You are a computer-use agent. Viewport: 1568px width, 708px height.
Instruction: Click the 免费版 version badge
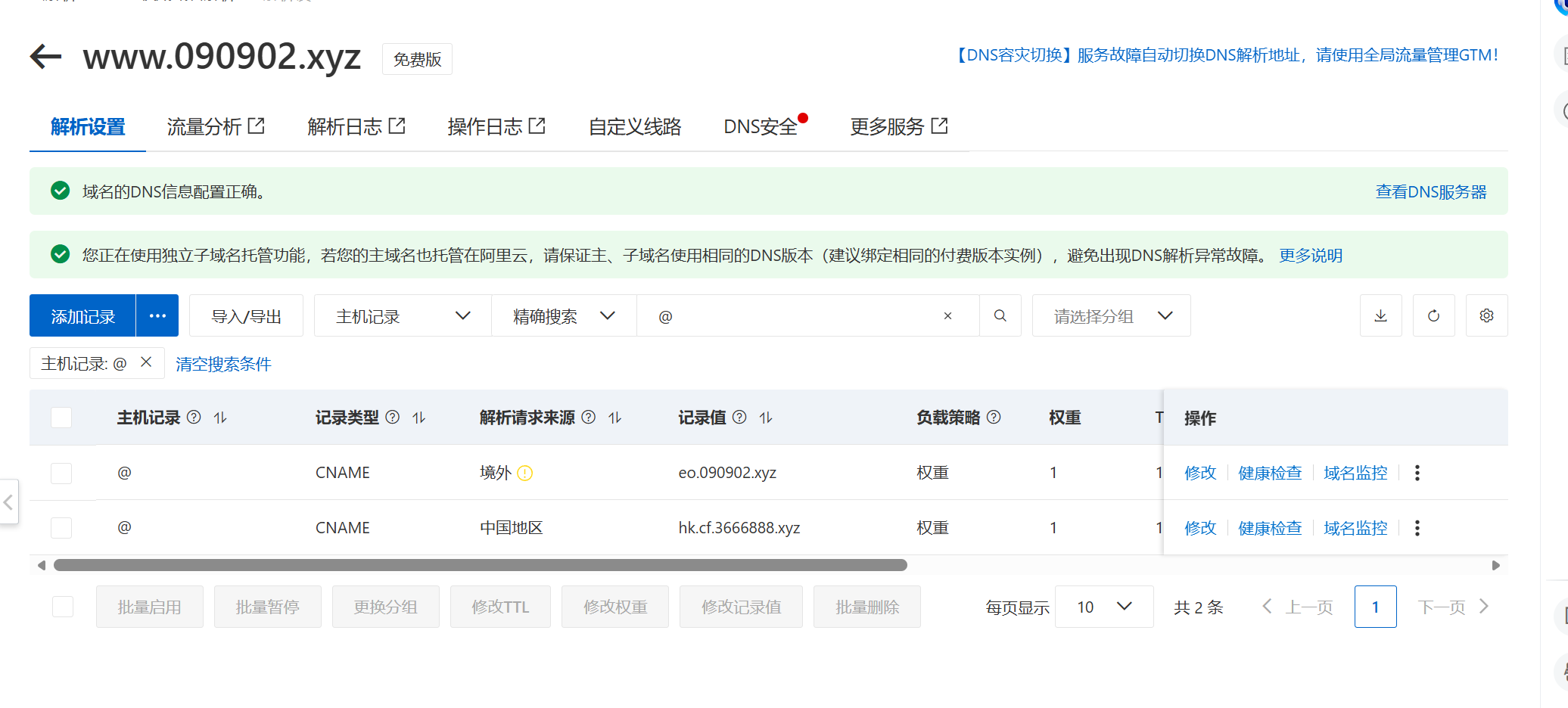pos(417,59)
